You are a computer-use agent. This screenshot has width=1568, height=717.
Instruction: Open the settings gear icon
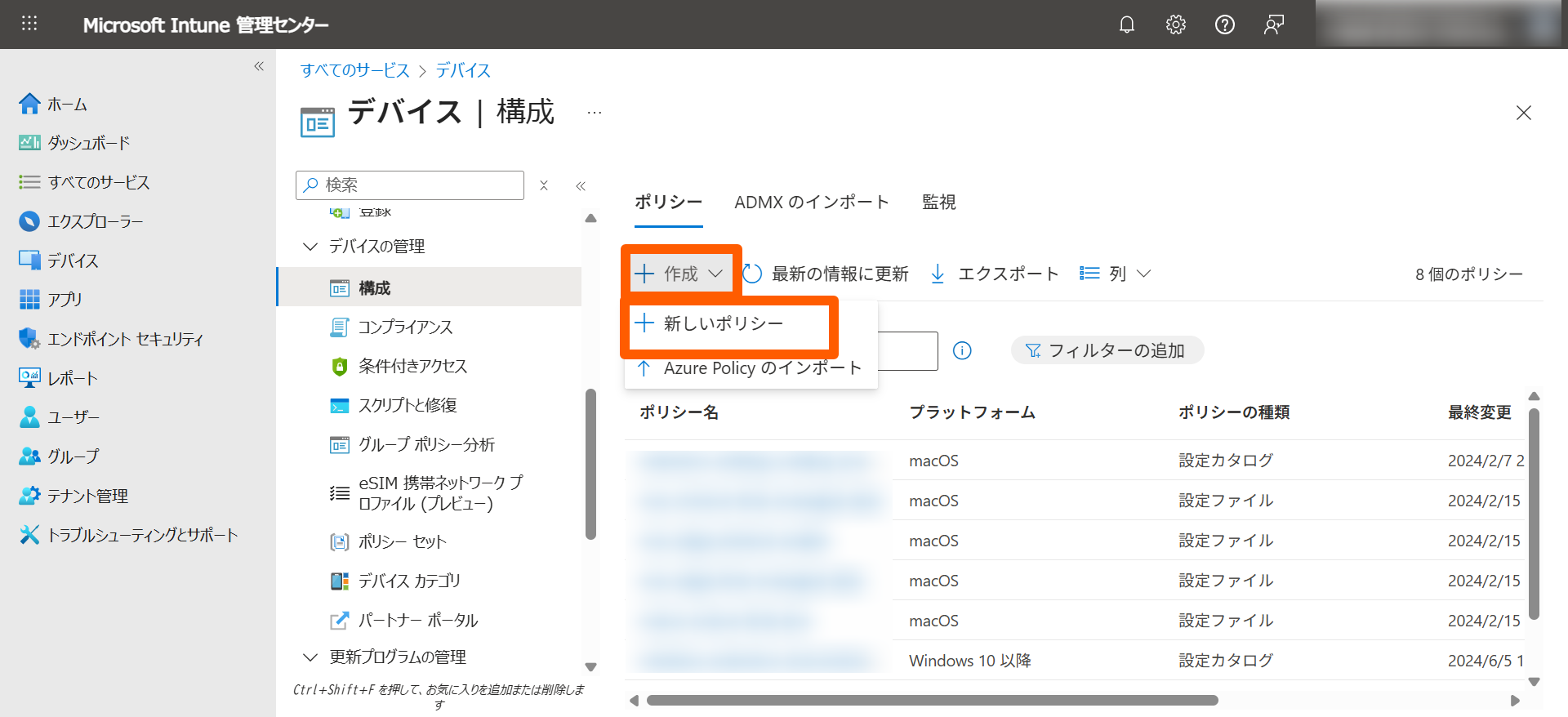click(x=1176, y=24)
